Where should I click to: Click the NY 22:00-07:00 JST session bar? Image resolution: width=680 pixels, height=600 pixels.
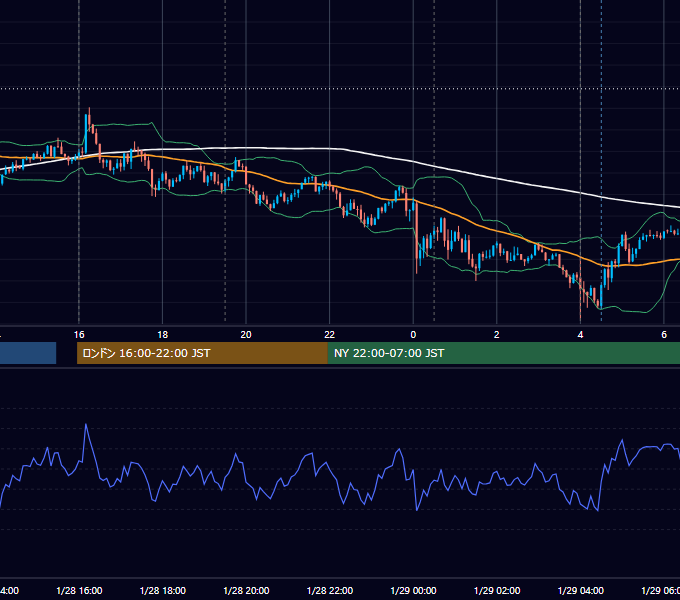tap(503, 353)
